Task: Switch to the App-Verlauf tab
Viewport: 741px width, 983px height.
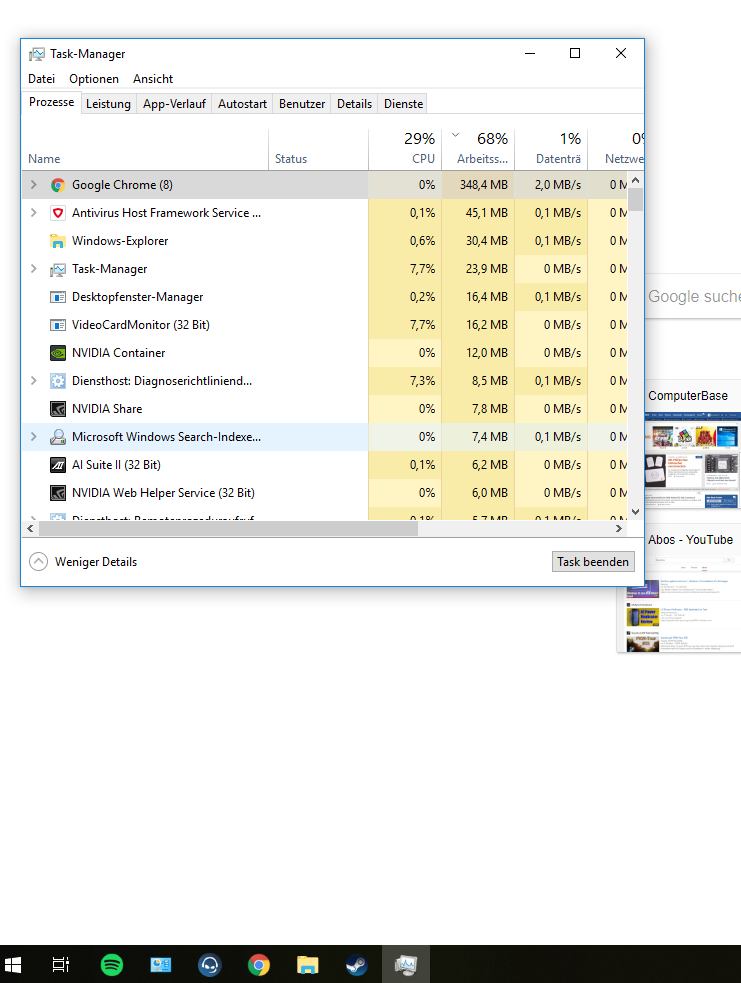Action: (174, 104)
